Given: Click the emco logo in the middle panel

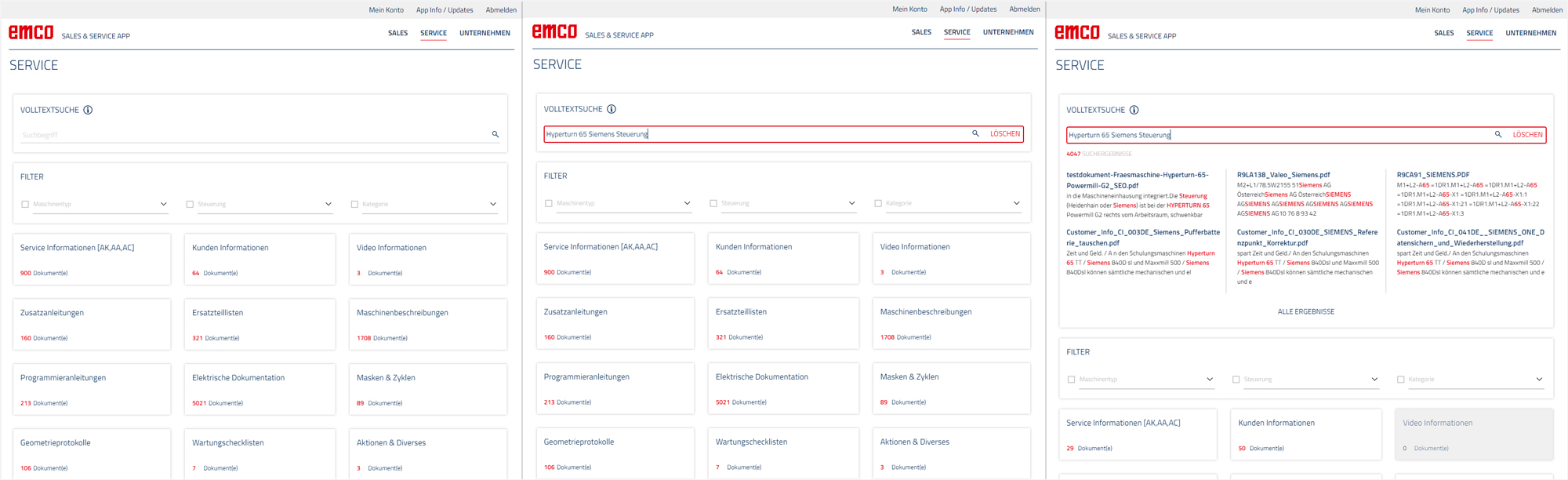Looking at the screenshot, I should (x=554, y=32).
